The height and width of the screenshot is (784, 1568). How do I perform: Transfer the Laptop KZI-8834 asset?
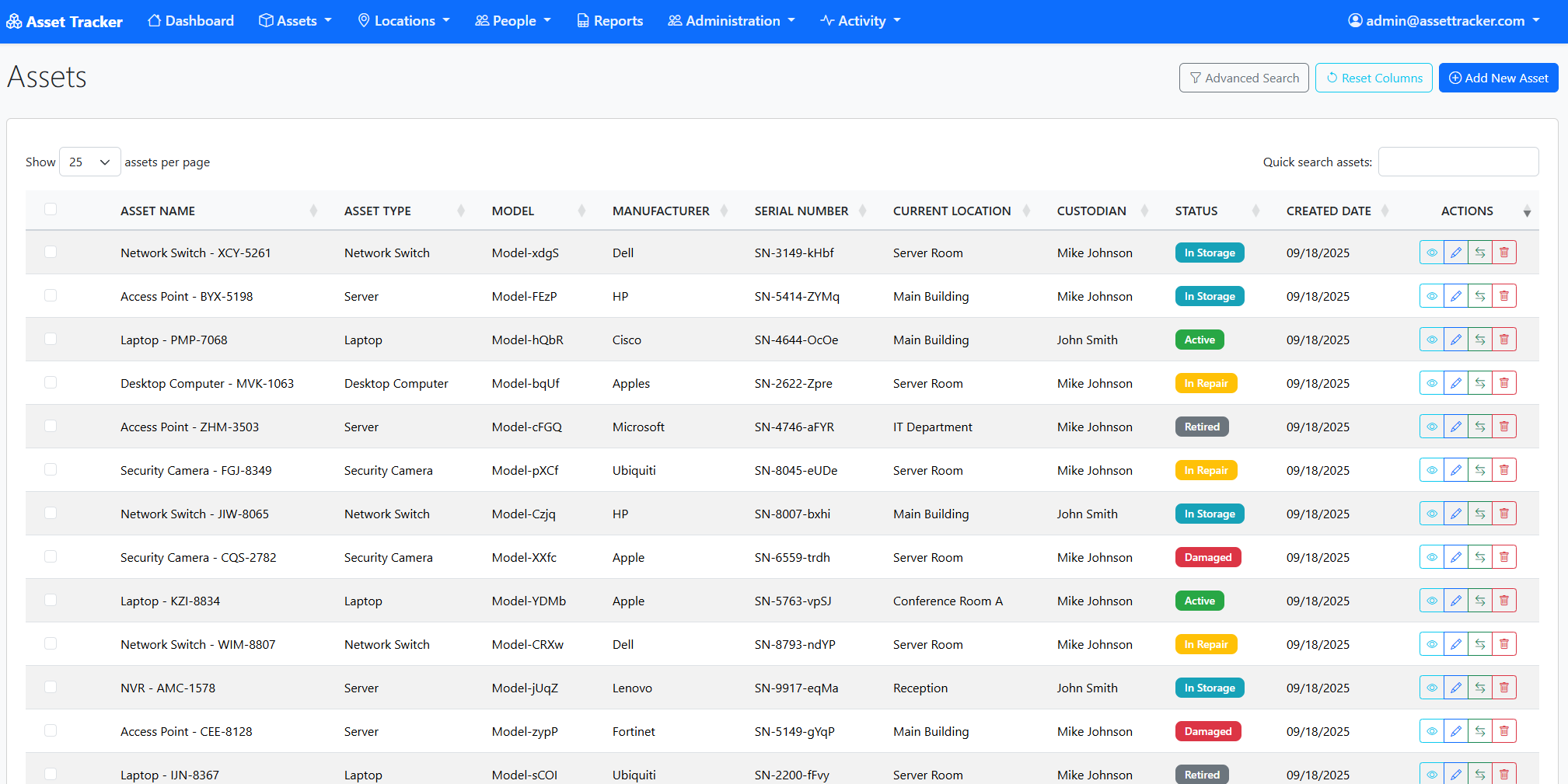tap(1481, 601)
